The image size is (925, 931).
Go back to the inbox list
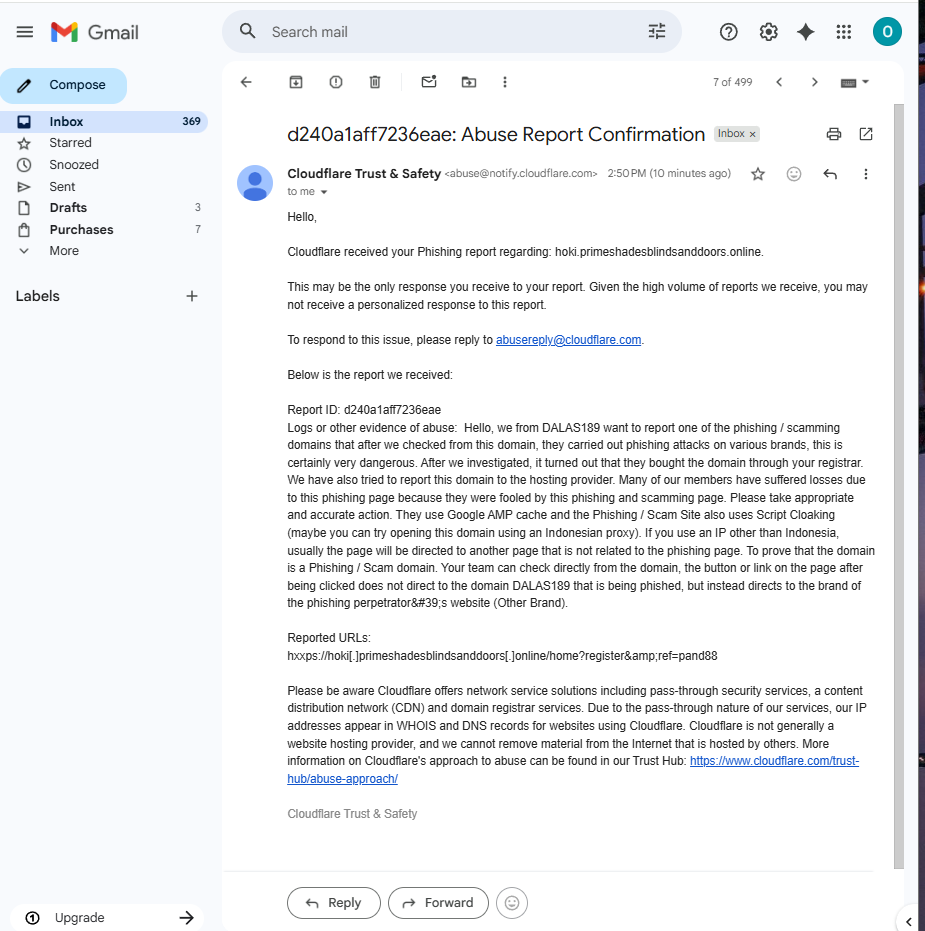[x=246, y=82]
